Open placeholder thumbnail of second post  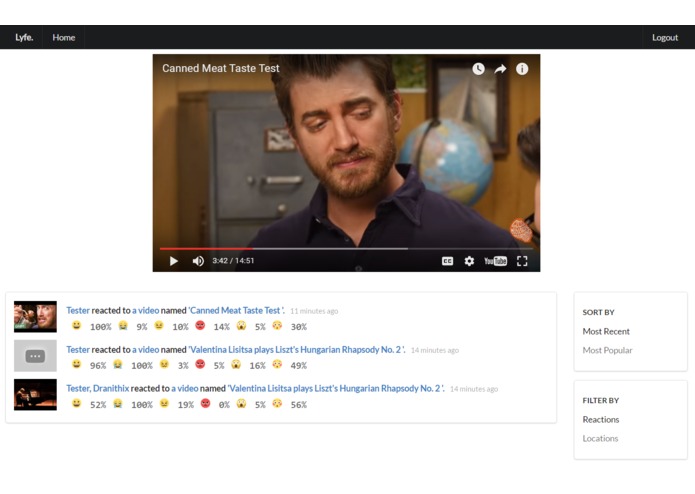(35, 355)
